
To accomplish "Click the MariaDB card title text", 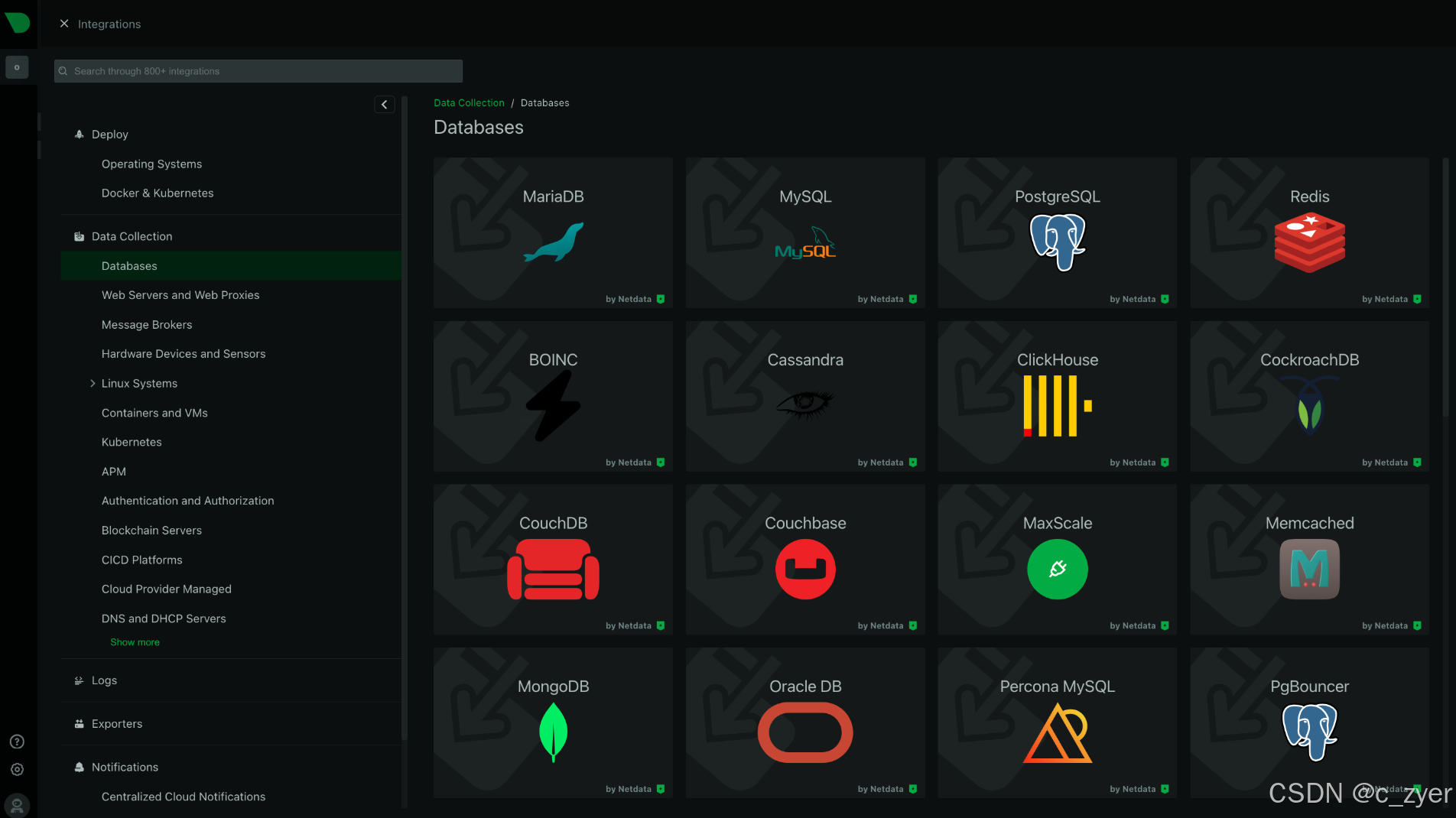I will [553, 196].
